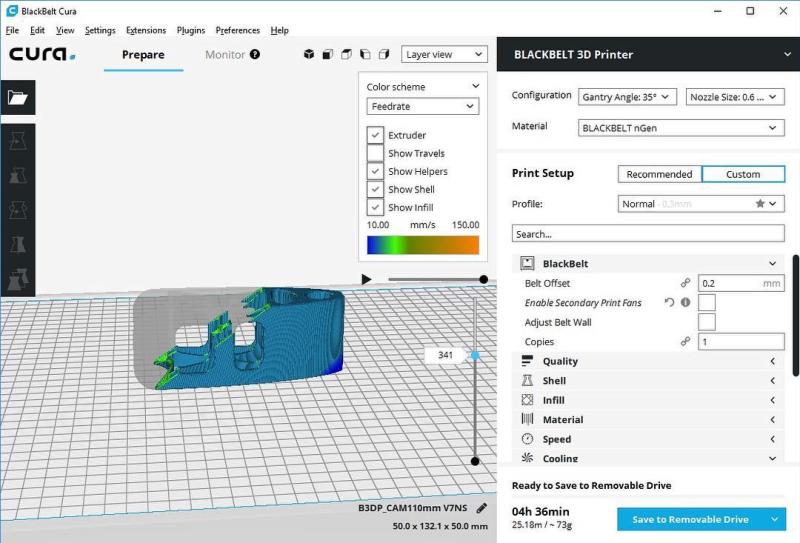Switch to the Monitor tab
800x543 pixels.
[225, 55]
